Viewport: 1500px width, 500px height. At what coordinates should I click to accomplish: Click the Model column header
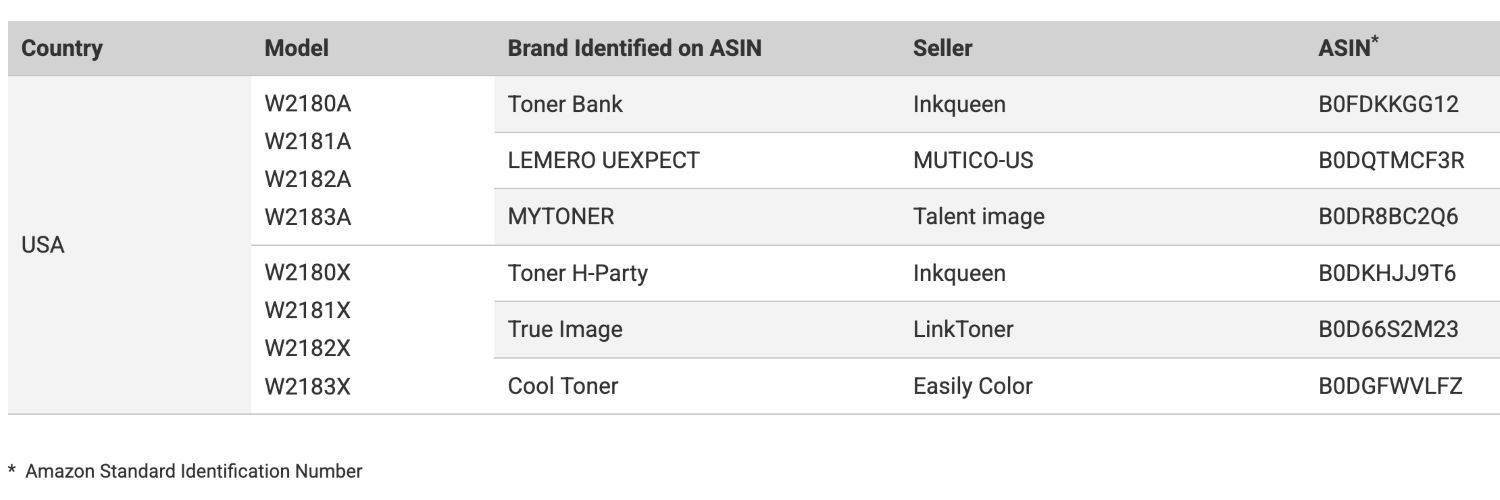296,48
